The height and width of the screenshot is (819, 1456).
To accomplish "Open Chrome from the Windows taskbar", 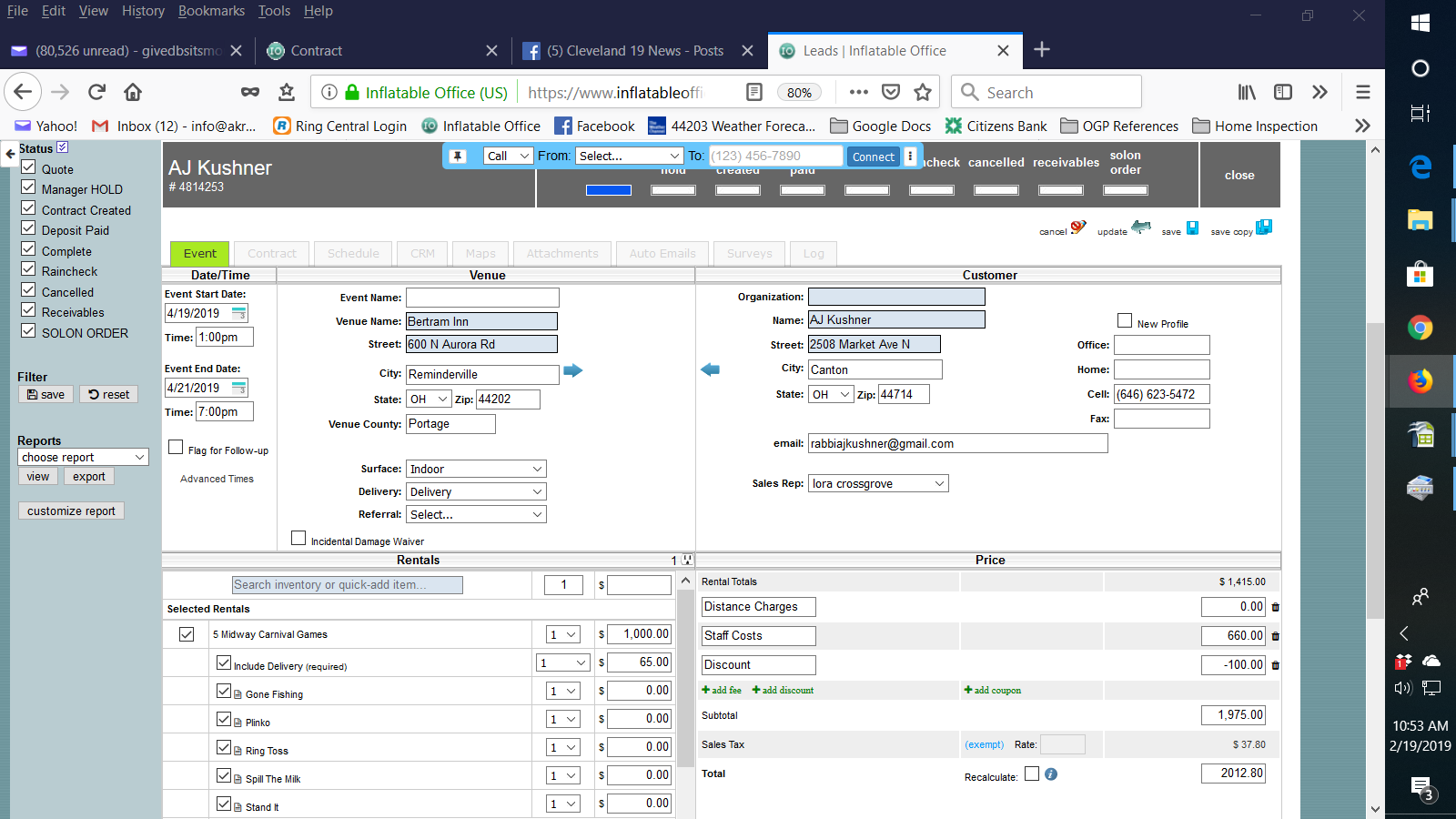I will 1420,328.
